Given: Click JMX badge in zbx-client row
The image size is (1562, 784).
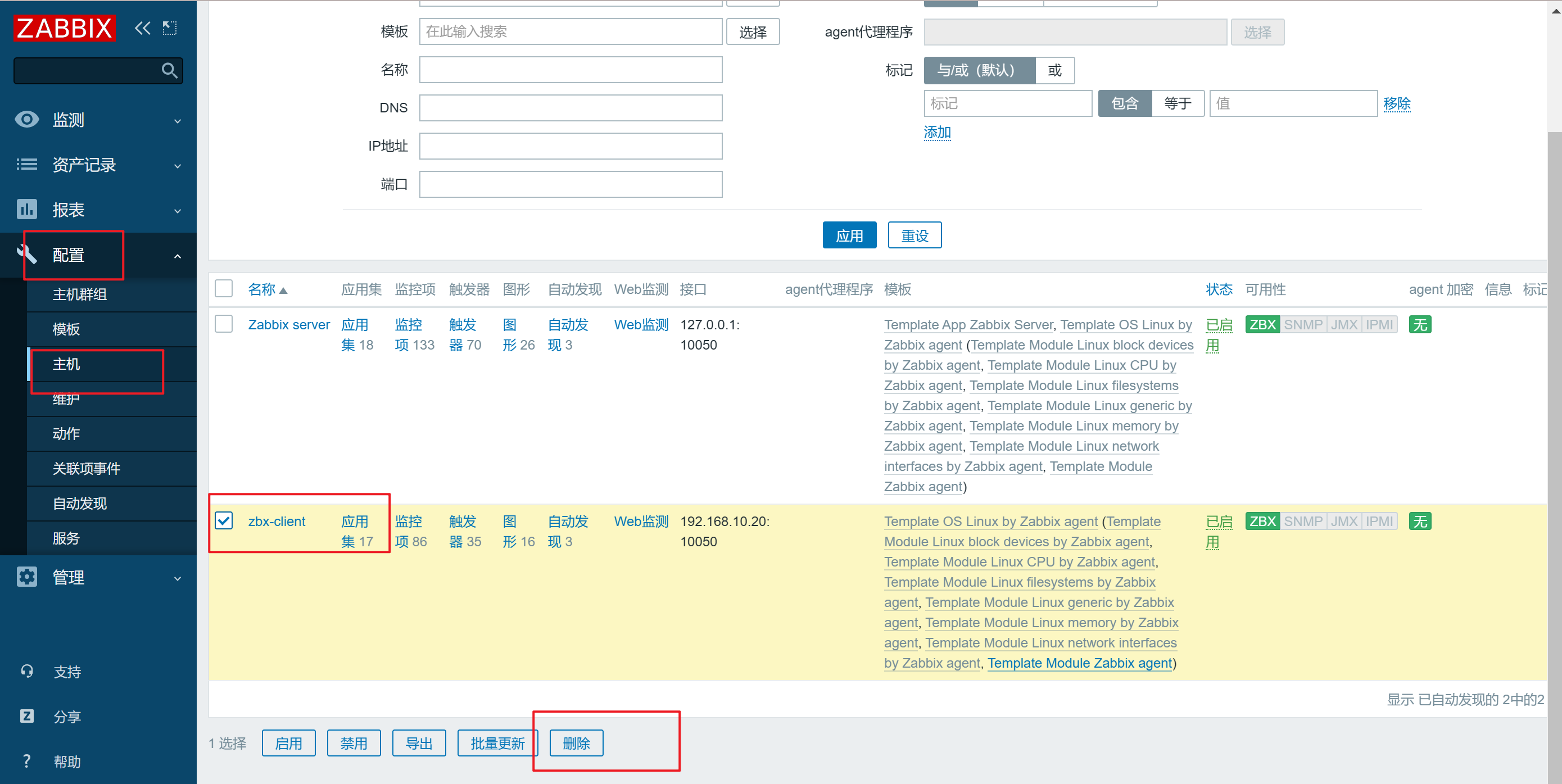Looking at the screenshot, I should point(1344,521).
